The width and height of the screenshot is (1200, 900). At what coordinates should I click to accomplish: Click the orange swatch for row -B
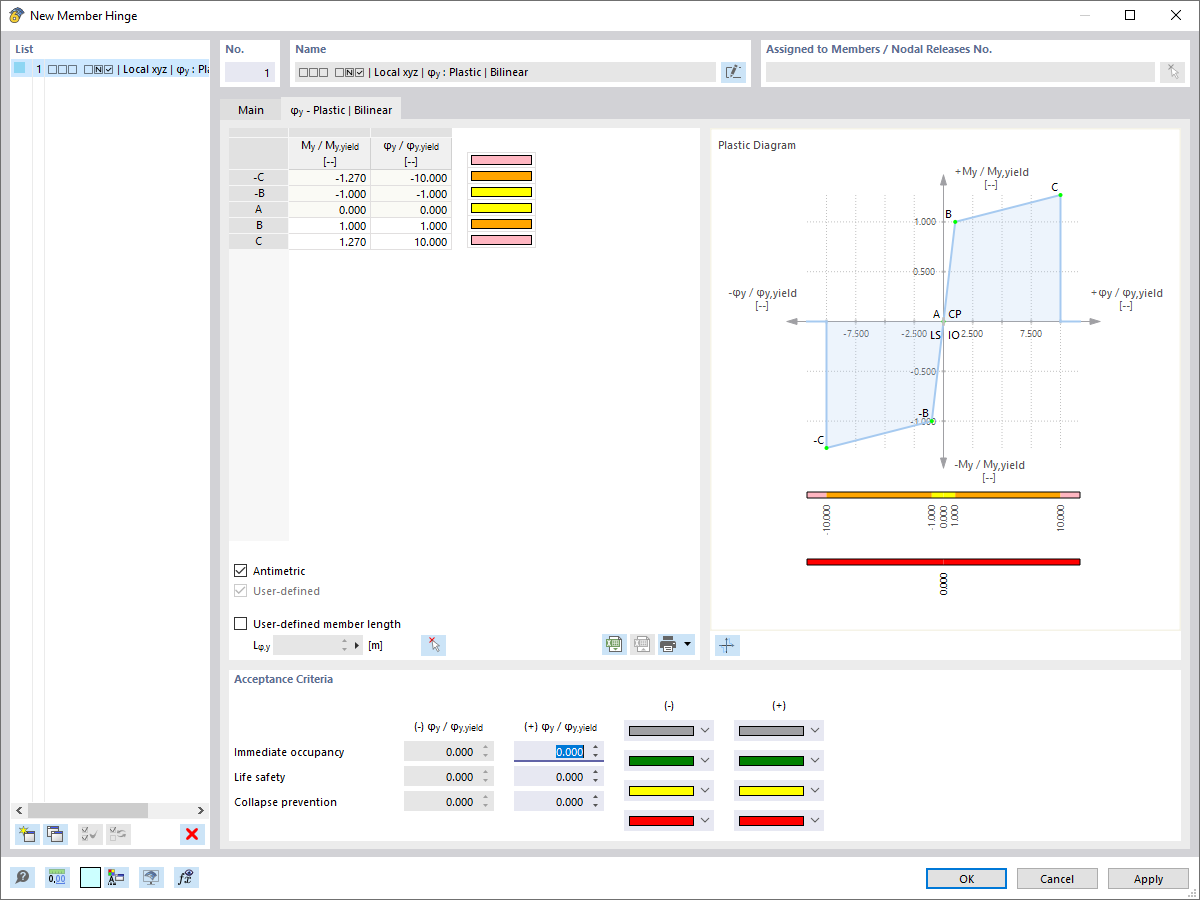click(501, 176)
